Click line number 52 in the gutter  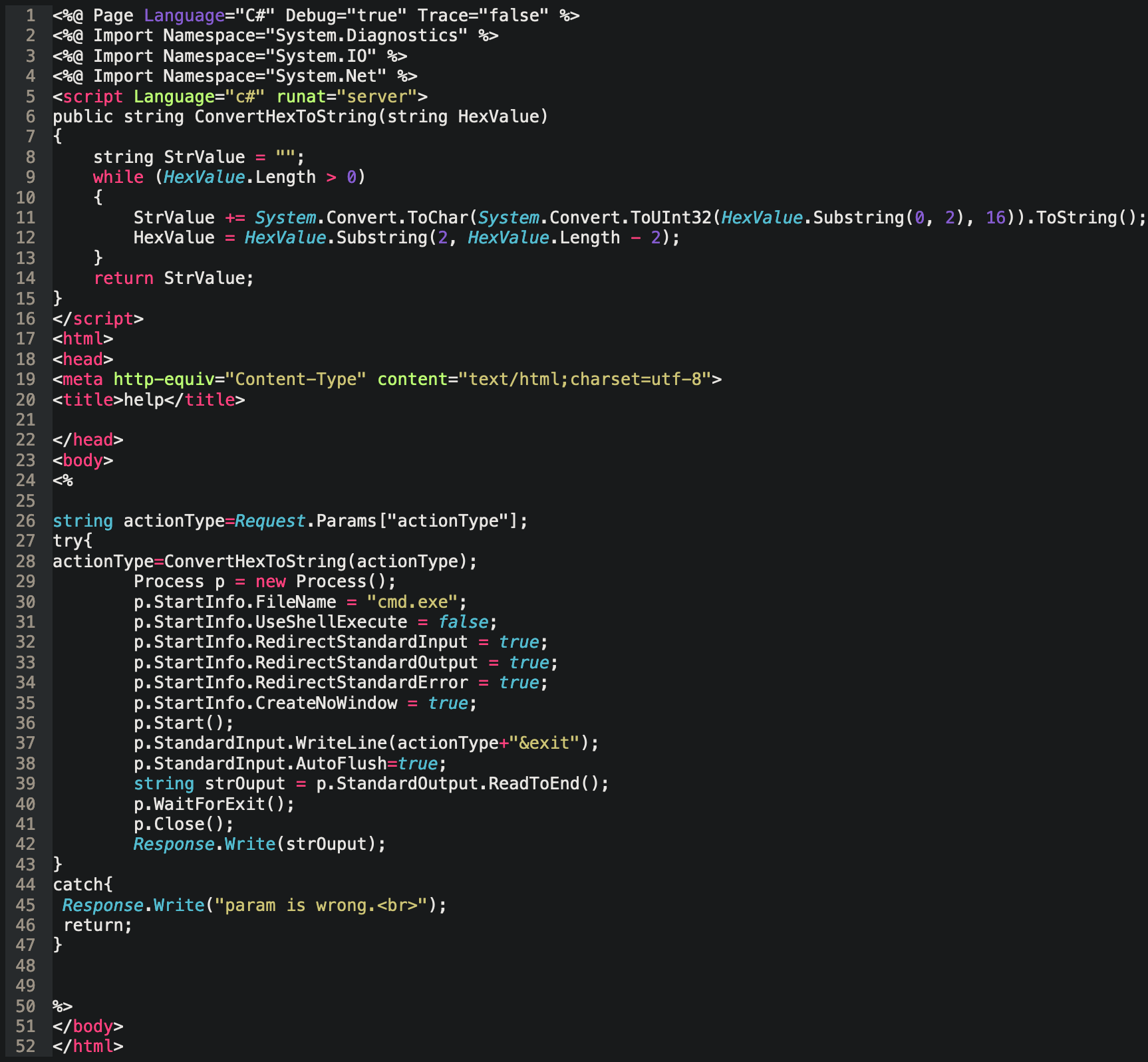(25, 1046)
